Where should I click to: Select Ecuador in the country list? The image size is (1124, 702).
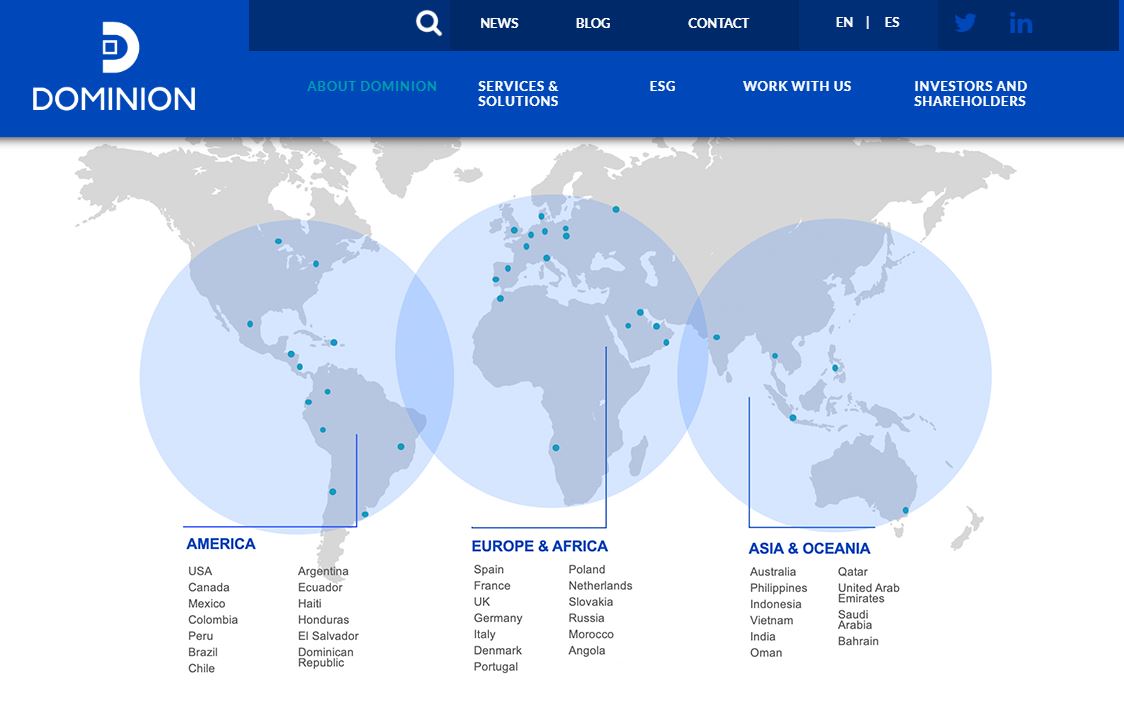coord(320,587)
